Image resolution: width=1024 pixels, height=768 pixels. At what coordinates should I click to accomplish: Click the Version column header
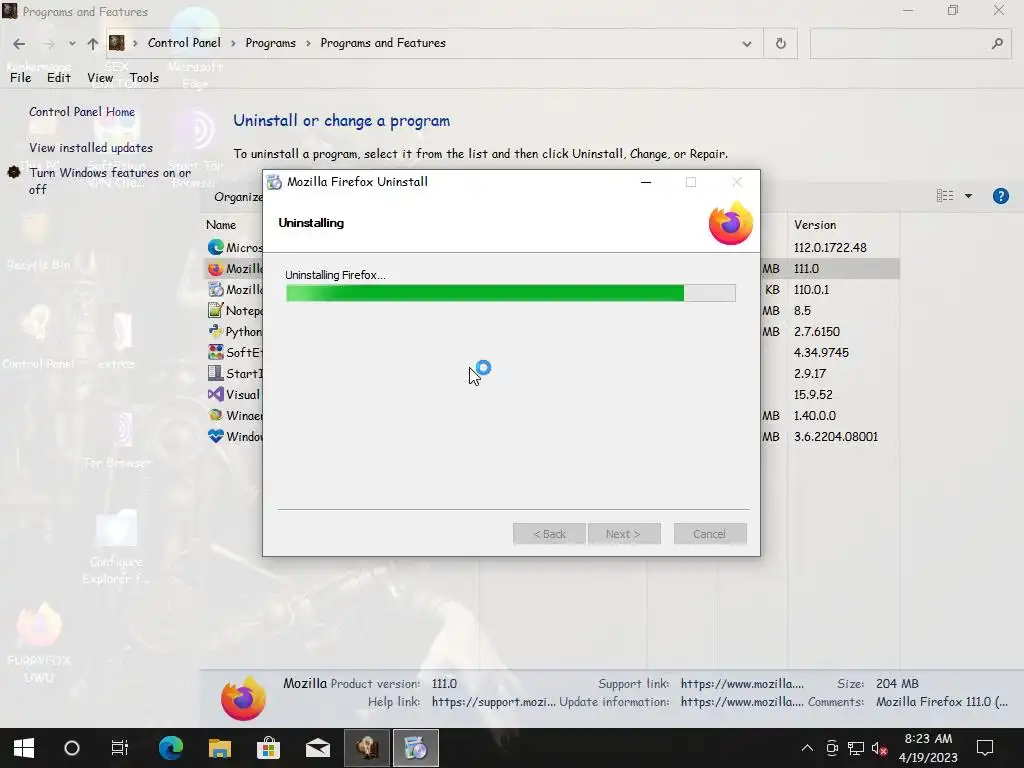point(814,225)
